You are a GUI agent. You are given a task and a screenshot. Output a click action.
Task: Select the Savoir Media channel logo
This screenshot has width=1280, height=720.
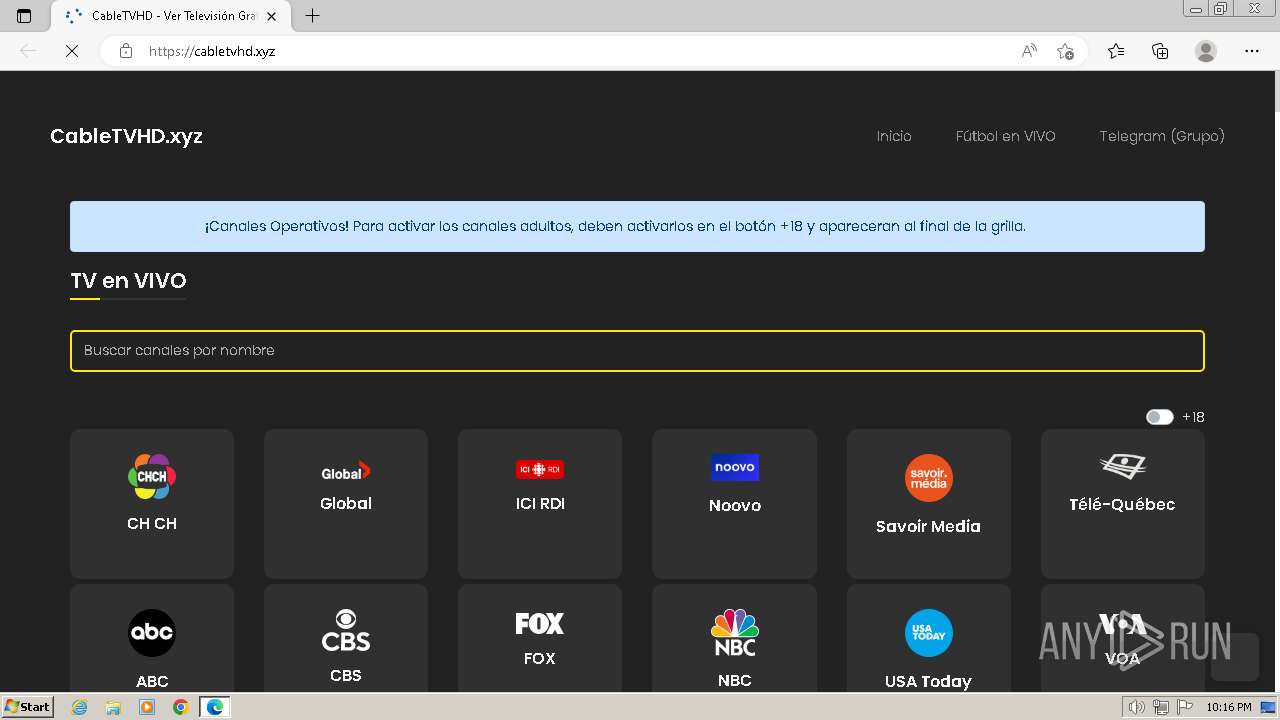click(x=929, y=478)
